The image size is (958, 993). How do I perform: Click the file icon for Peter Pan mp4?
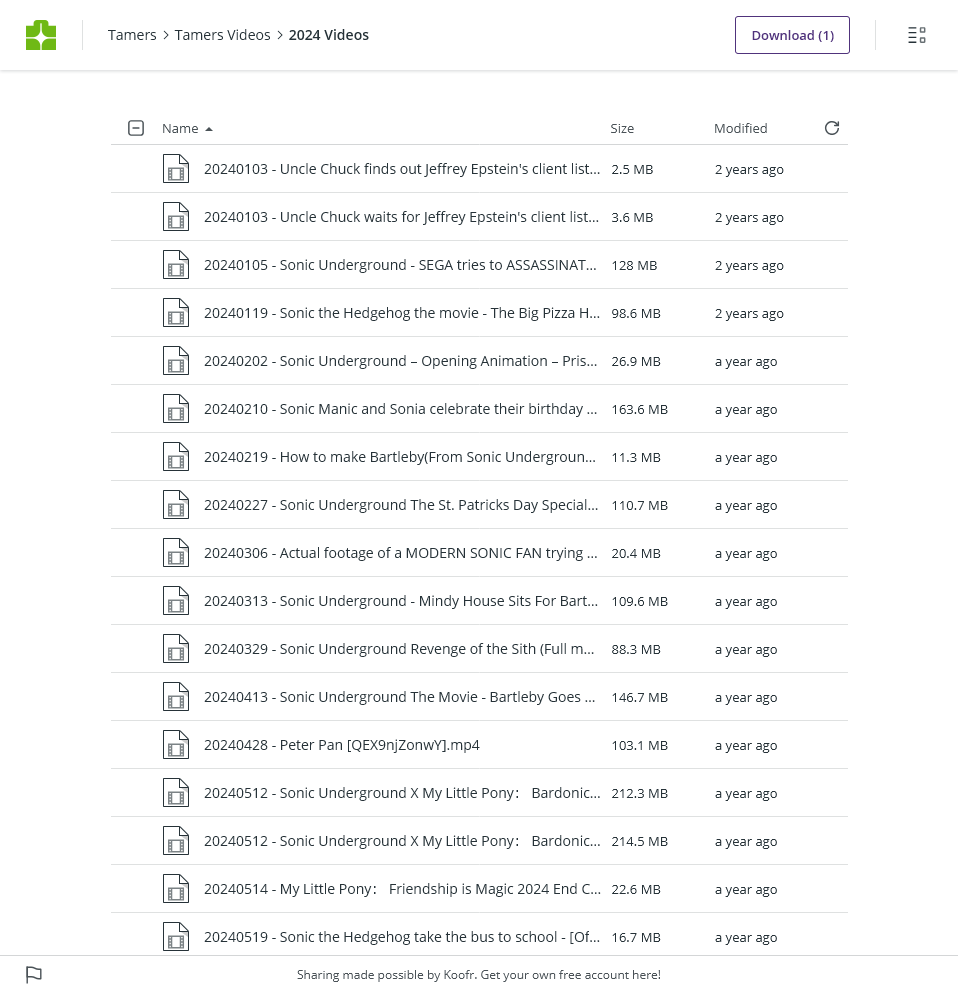pyautogui.click(x=176, y=745)
